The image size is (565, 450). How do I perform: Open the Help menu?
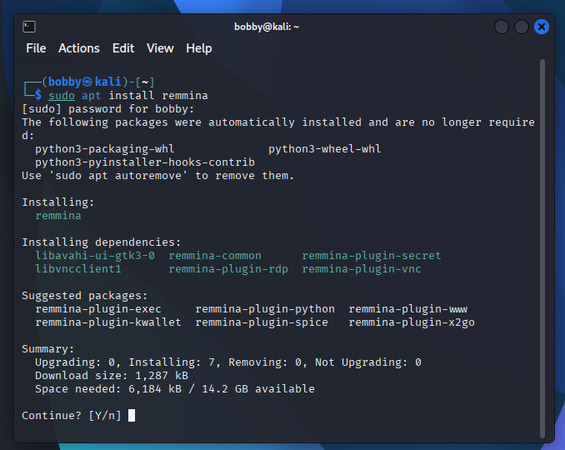(199, 48)
